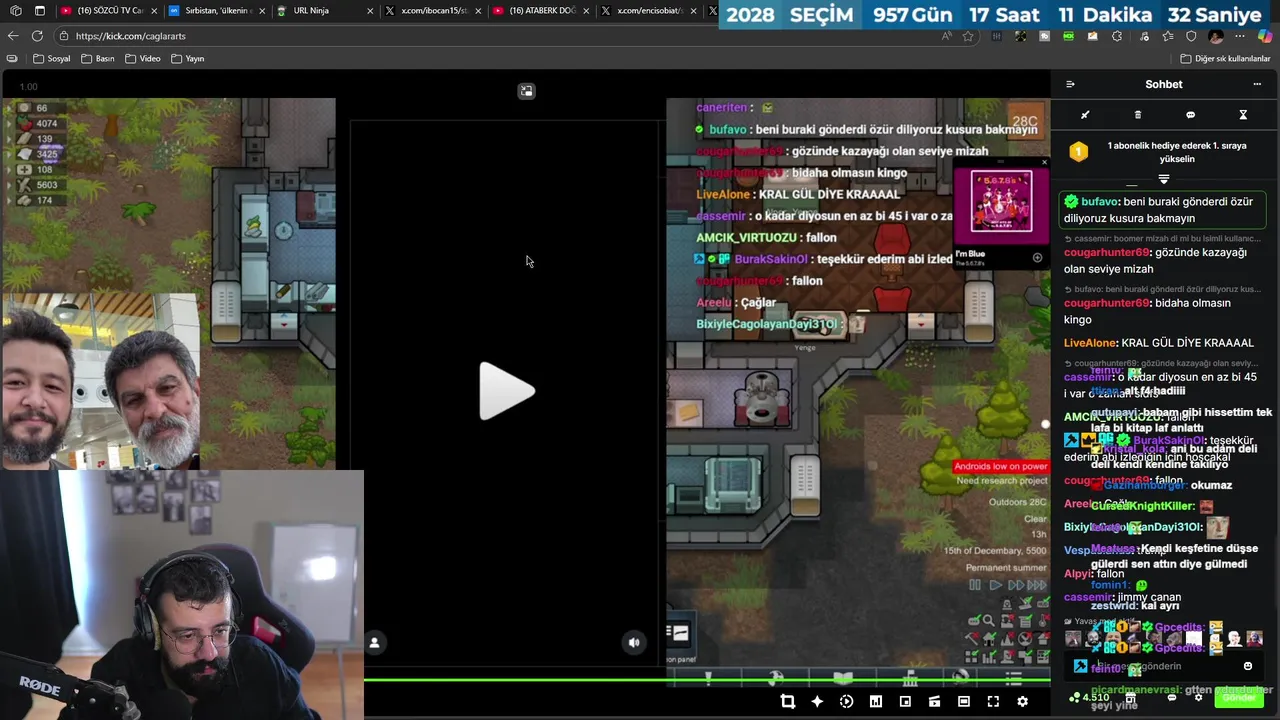Click the shield browser essentials icon
The width and height of the screenshot is (1280, 720).
pyautogui.click(x=1191, y=36)
